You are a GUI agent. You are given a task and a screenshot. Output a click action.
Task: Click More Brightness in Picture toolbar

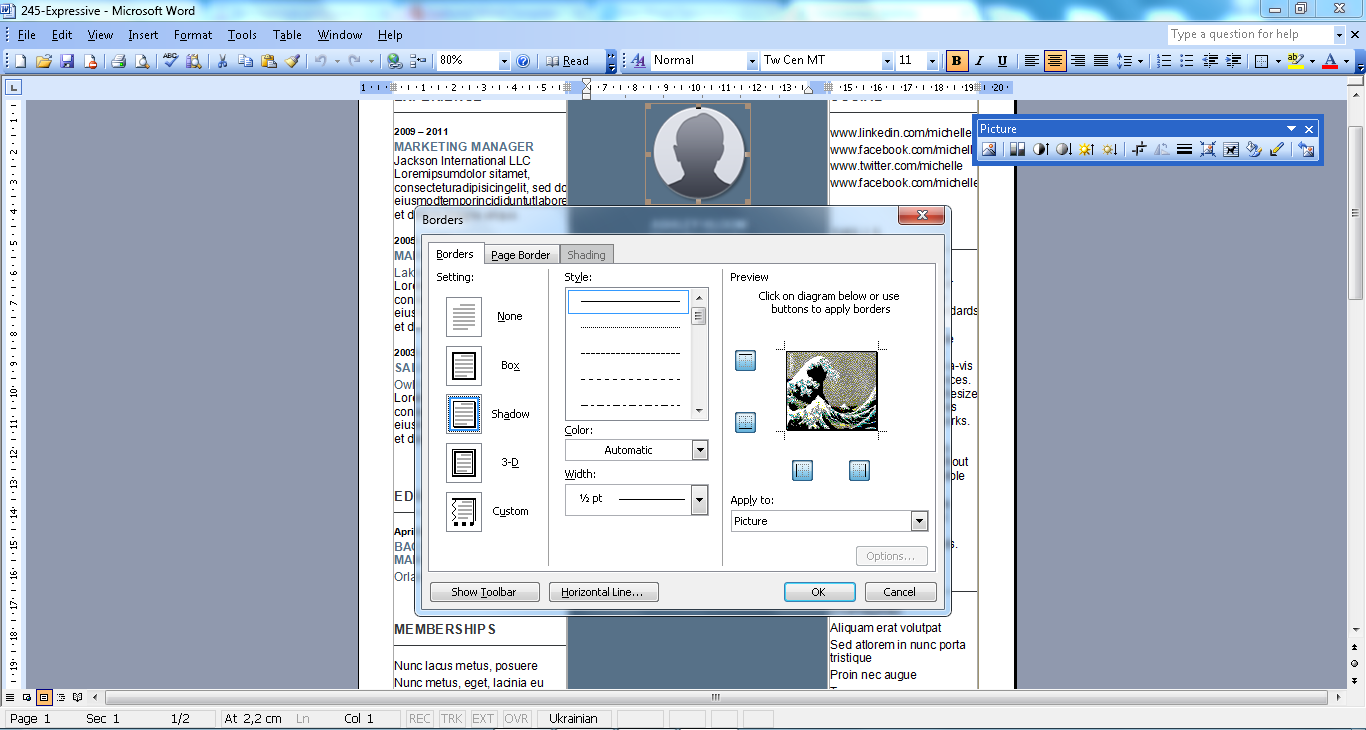1087,150
